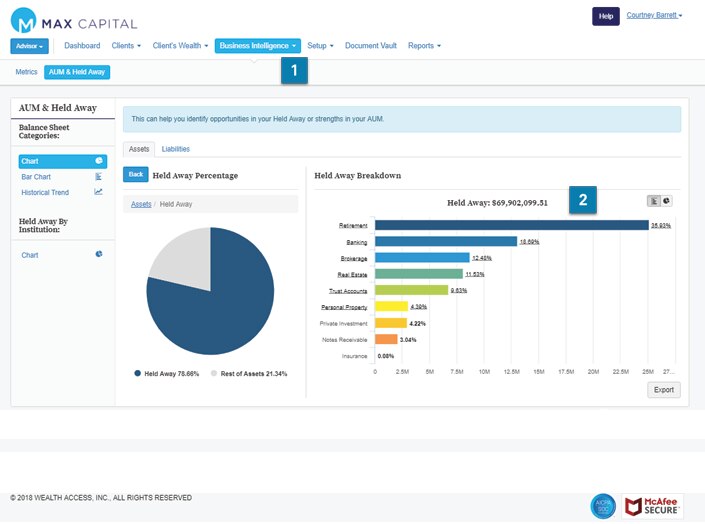Viewport: 705px width, 524px height.
Task: Click the Help button
Action: [x=605, y=16]
